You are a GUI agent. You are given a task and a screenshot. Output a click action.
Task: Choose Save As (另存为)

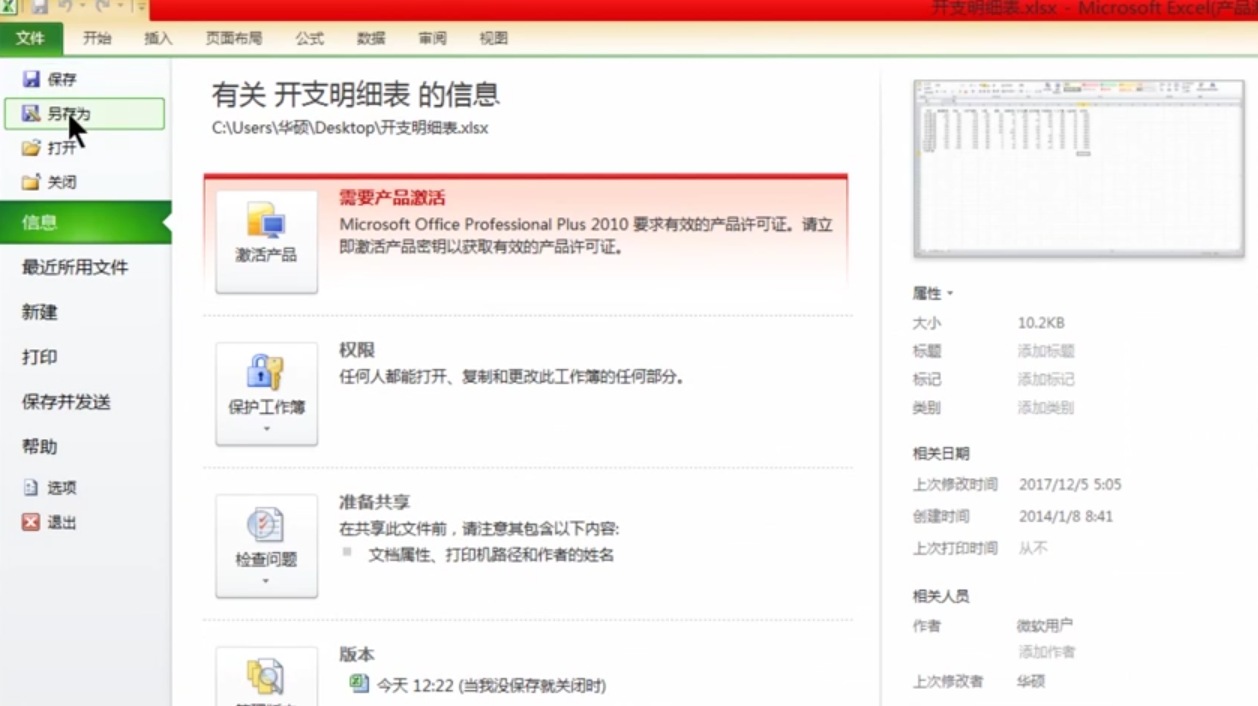[84, 114]
